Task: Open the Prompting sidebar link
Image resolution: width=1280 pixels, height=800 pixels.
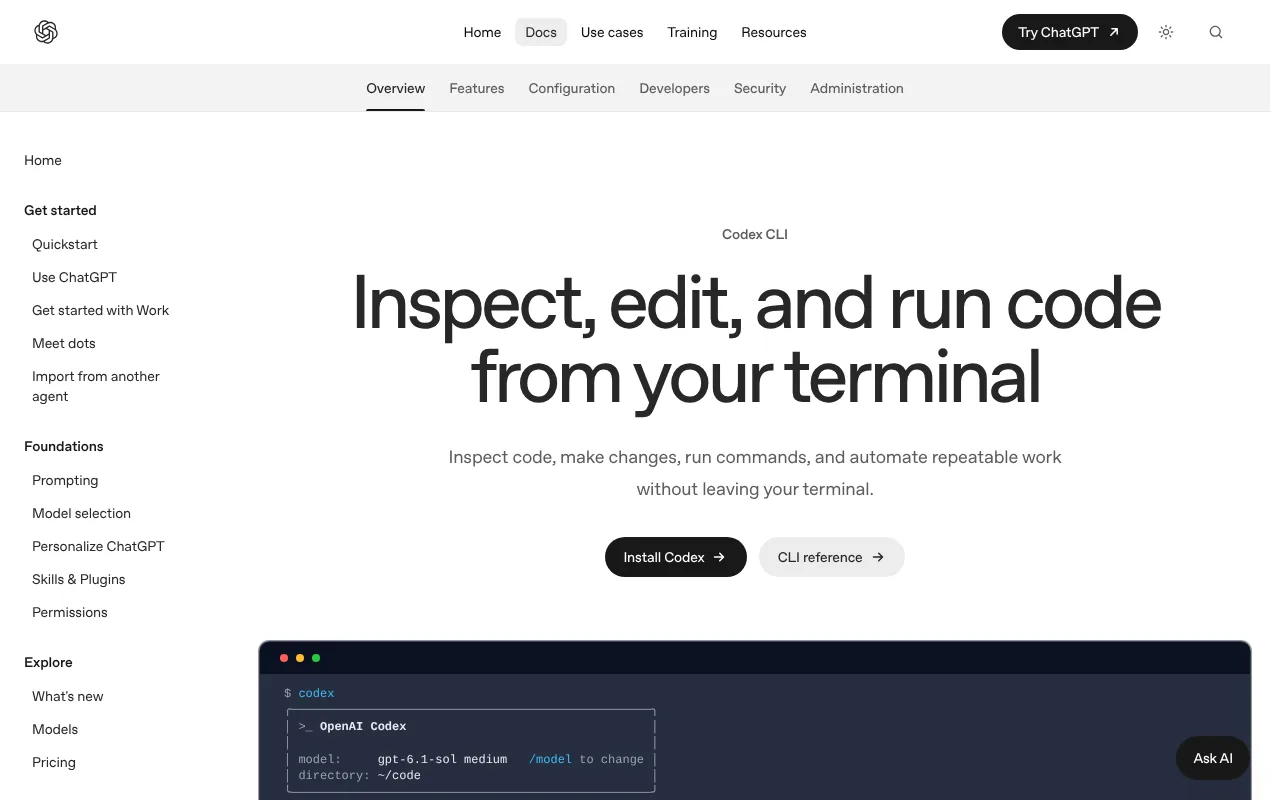Action: click(65, 480)
